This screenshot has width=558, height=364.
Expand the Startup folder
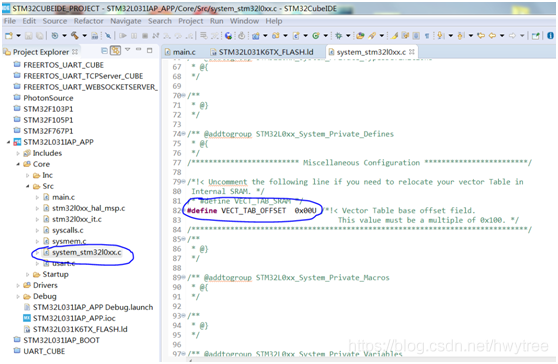(27, 274)
